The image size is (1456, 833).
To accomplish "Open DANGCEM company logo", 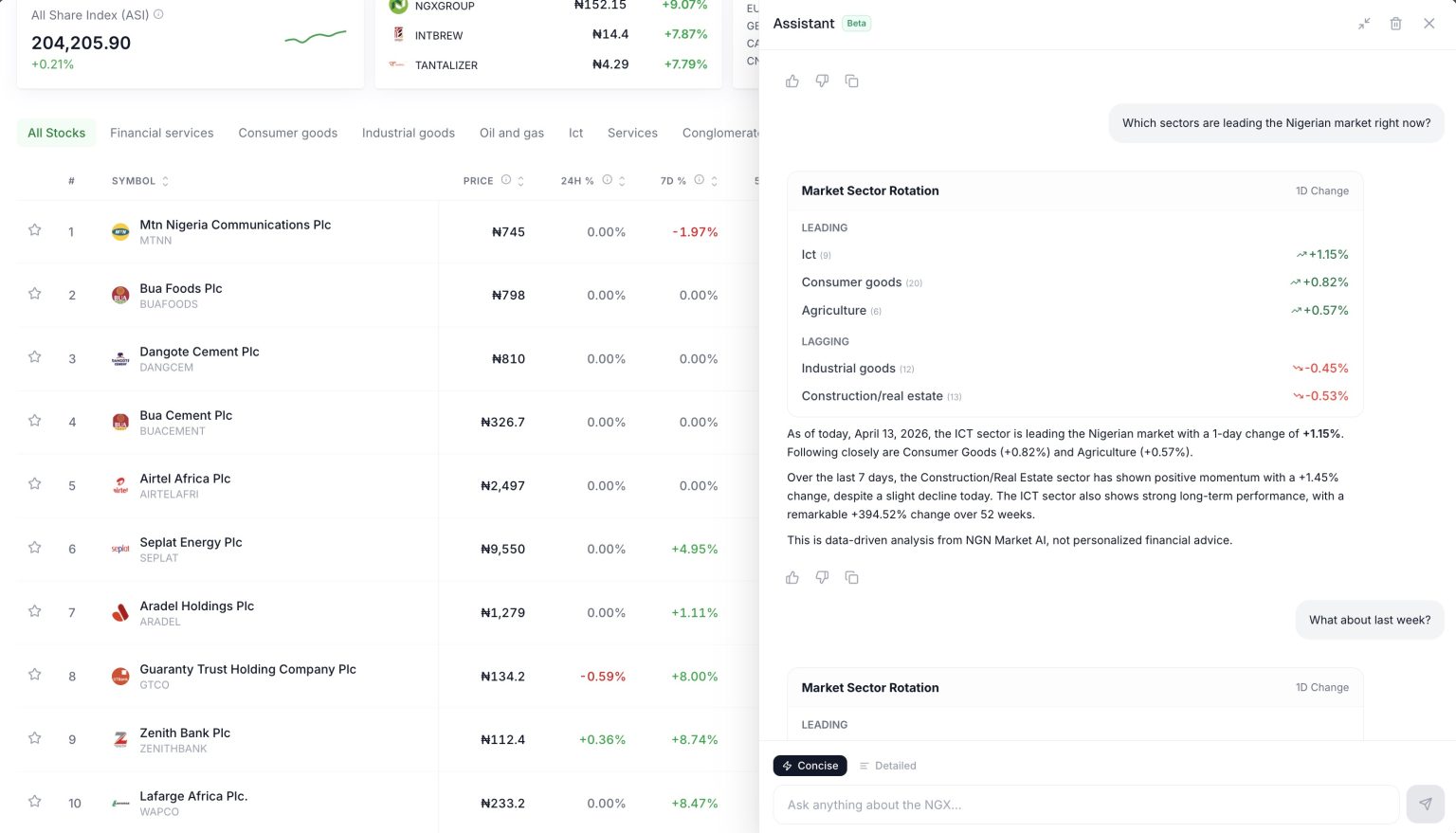I will coord(120,358).
